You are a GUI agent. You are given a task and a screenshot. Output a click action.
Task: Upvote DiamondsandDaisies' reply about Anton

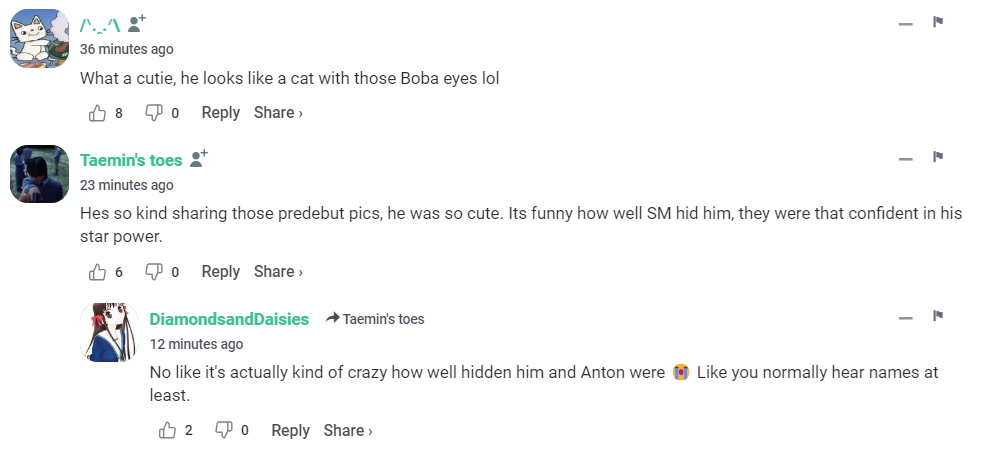pos(168,431)
